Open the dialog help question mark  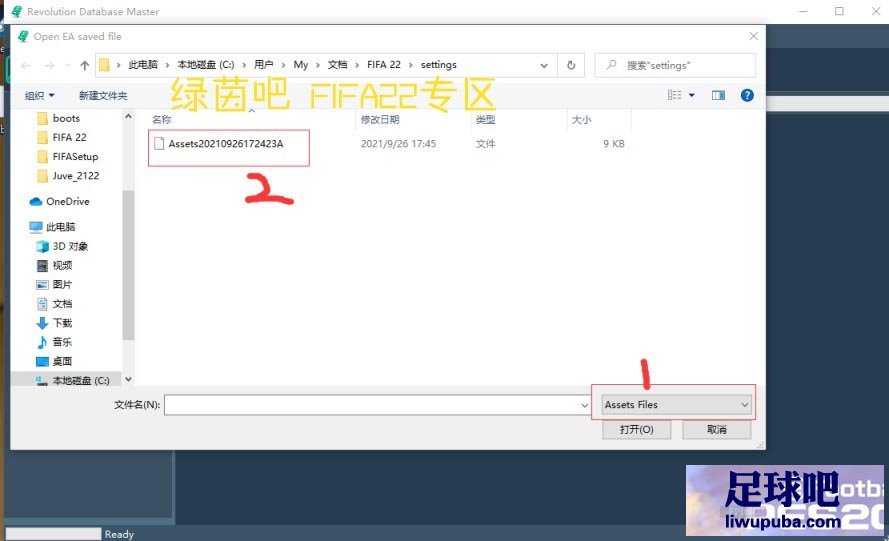coord(747,95)
